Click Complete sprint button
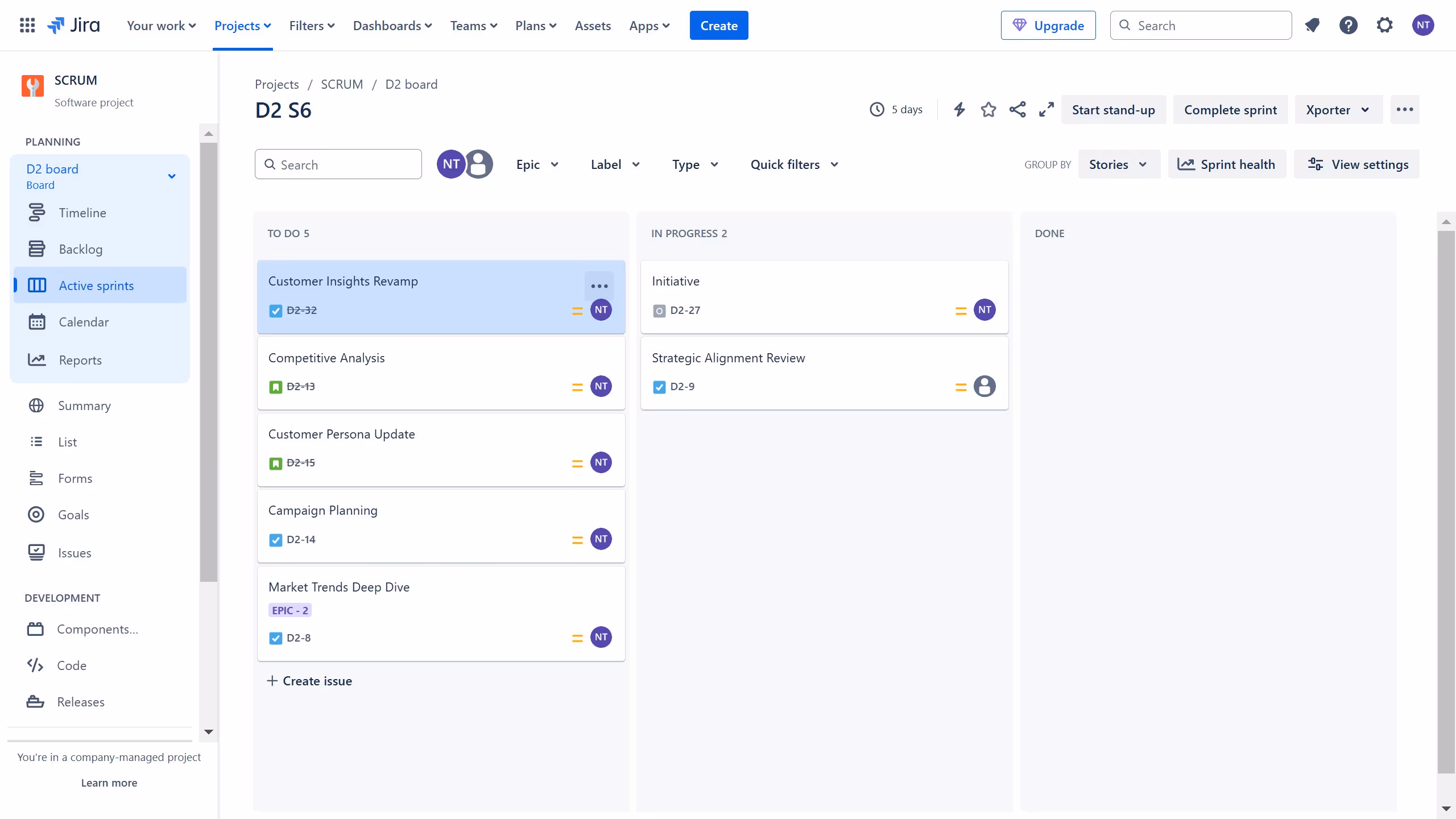Viewport: 1456px width, 819px height. click(1230, 109)
